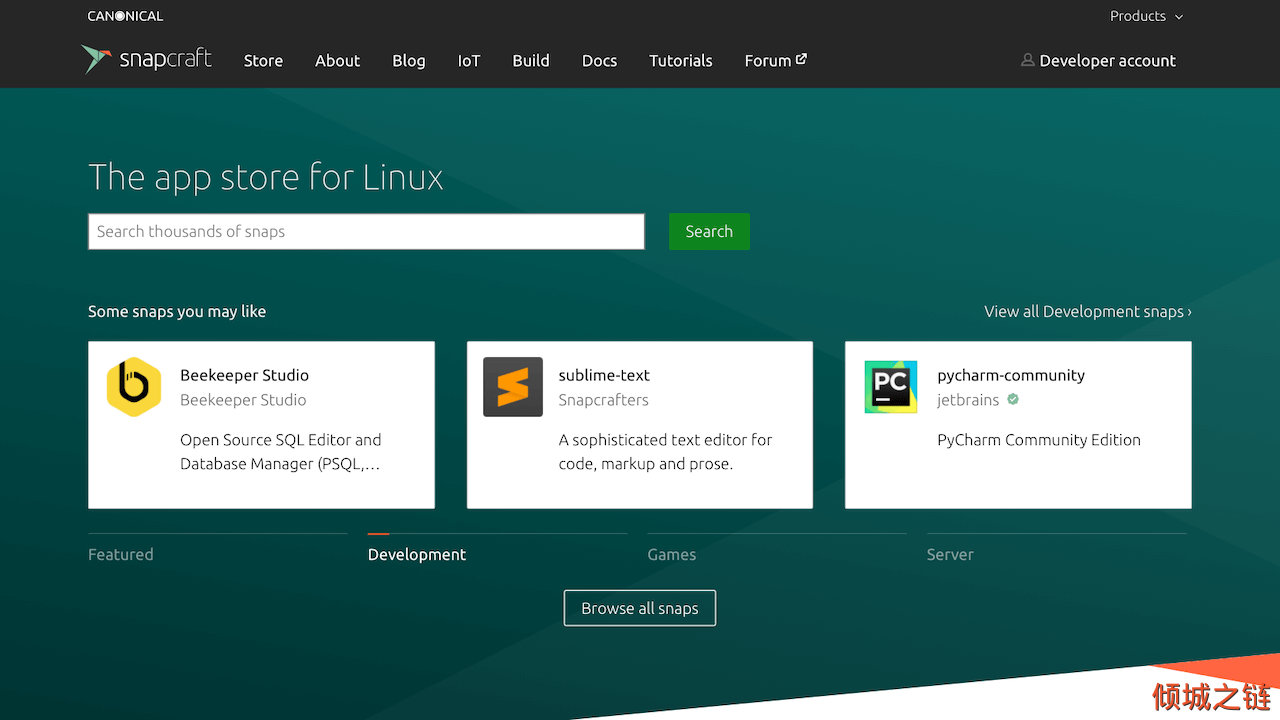Image resolution: width=1280 pixels, height=720 pixels.
Task: Click the PyCharm PC icon
Action: [891, 387]
